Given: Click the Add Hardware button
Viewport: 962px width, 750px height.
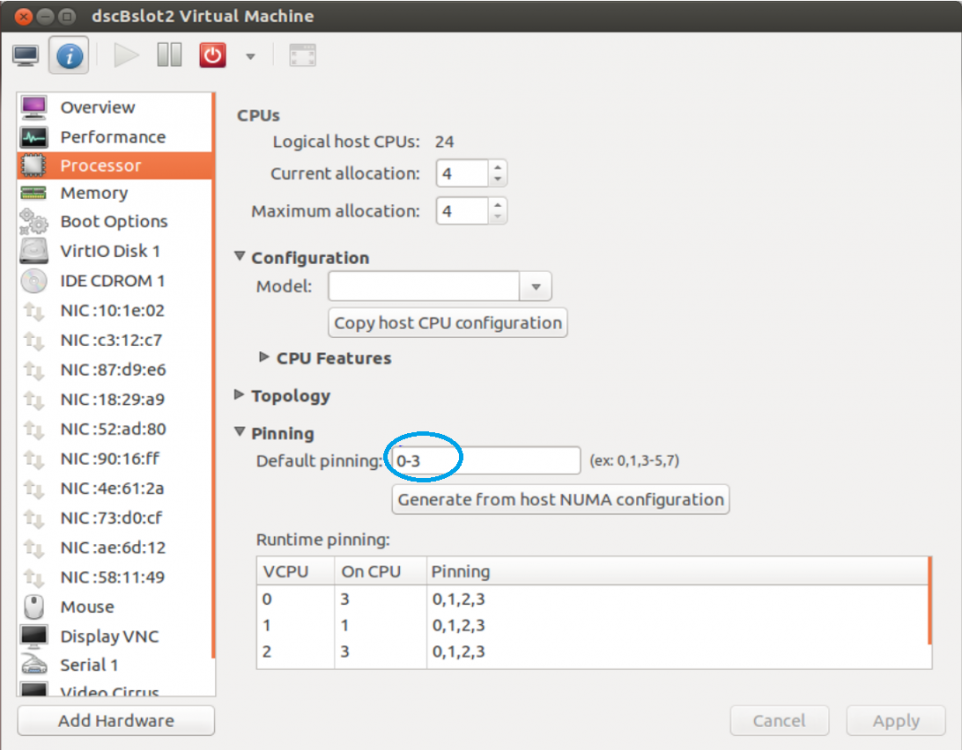Looking at the screenshot, I should tap(116, 721).
